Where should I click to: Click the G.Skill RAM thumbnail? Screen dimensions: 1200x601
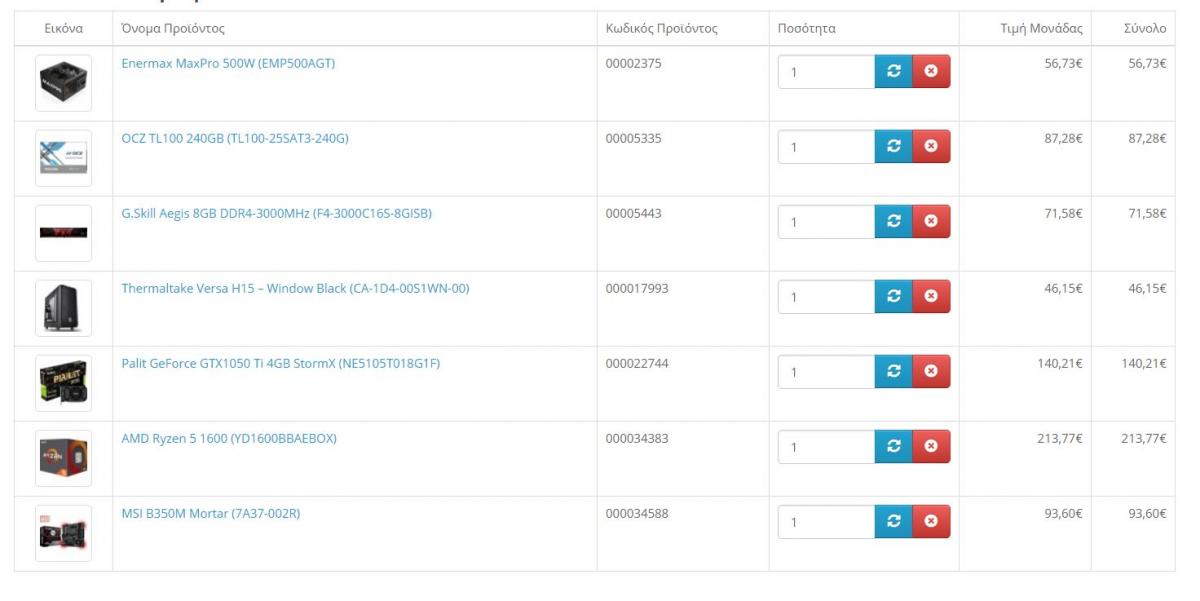pos(63,233)
